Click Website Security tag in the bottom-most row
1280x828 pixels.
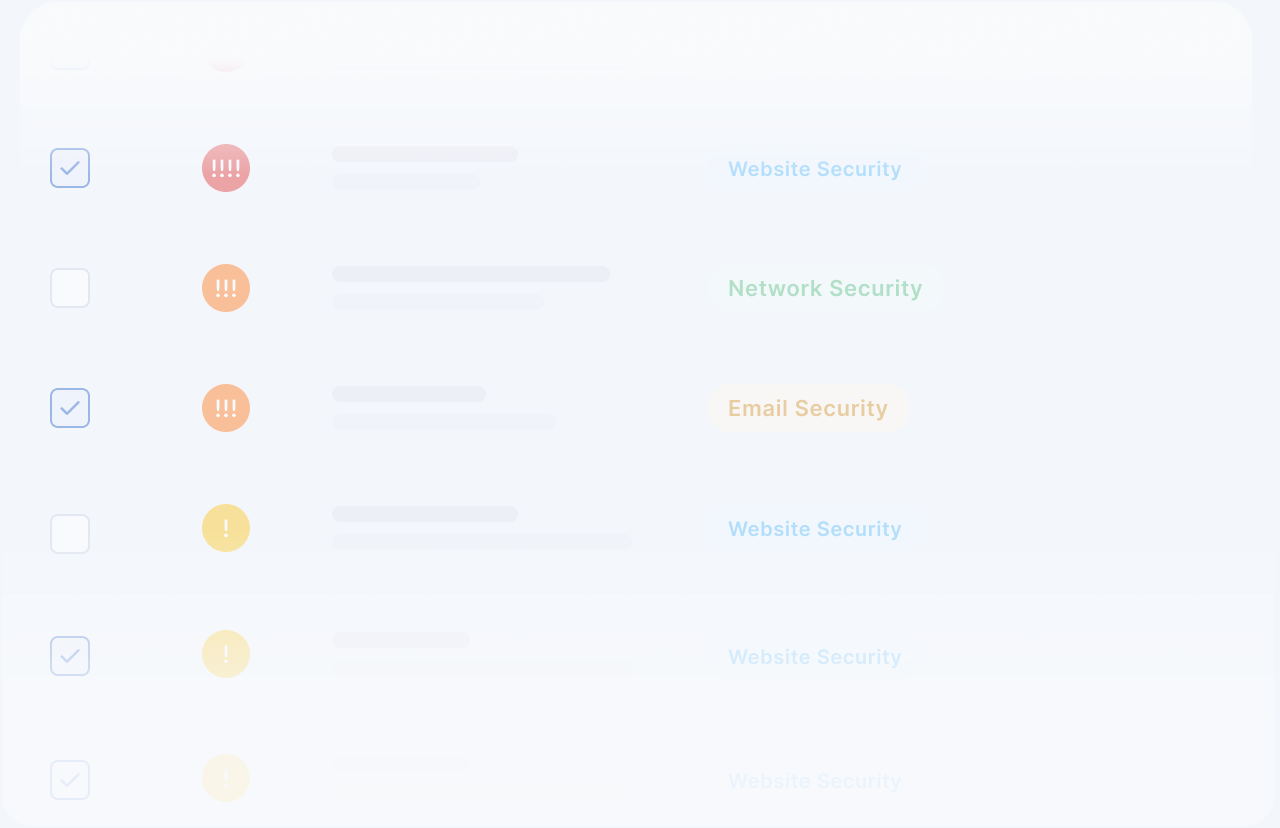(815, 781)
